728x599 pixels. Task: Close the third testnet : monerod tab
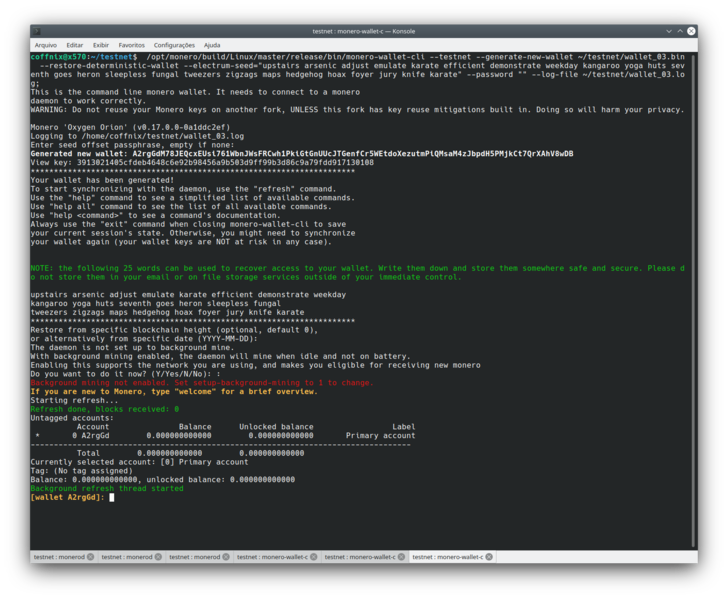[225, 557]
